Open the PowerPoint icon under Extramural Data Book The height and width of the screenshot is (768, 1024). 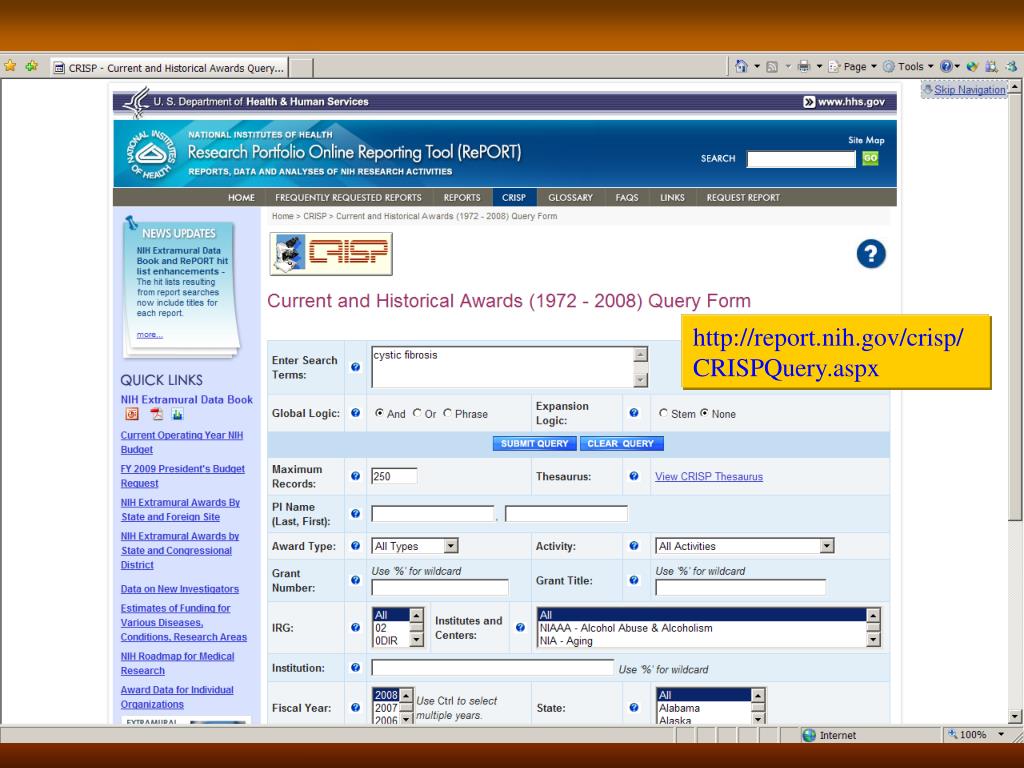coord(132,414)
